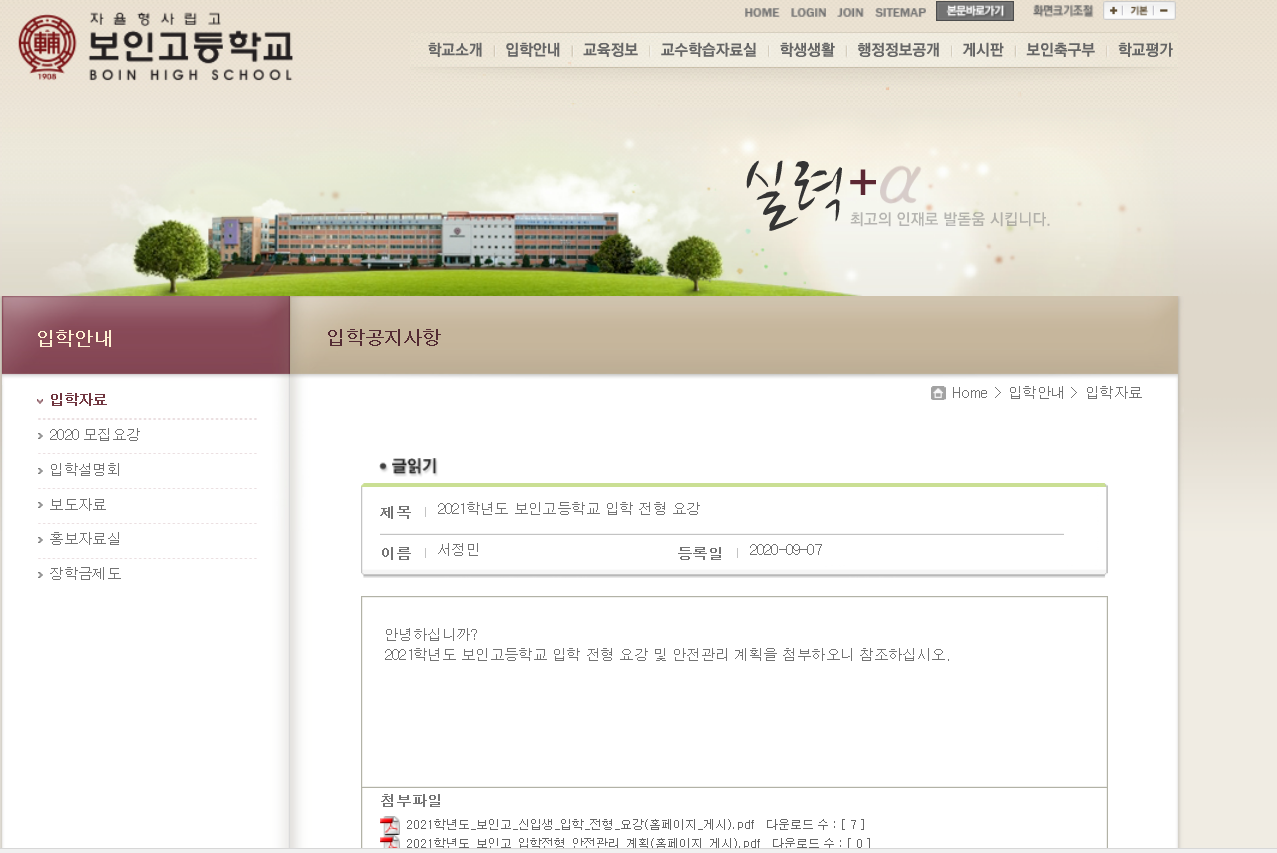Screen dimensions: 1277x853
Task: Click the home icon in the breadcrumb
Action: point(938,393)
